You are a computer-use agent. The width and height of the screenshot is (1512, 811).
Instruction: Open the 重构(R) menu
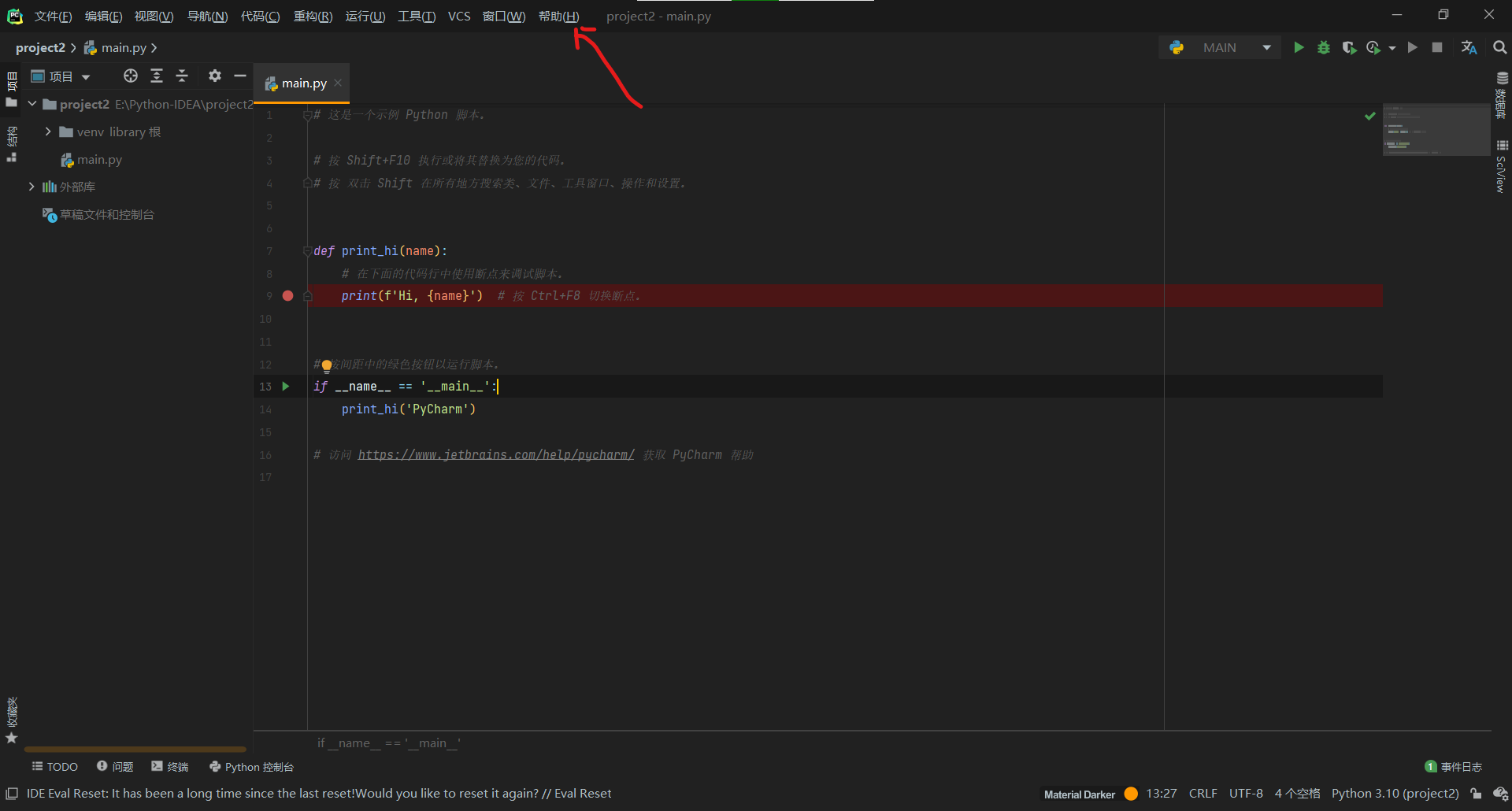pyautogui.click(x=313, y=17)
